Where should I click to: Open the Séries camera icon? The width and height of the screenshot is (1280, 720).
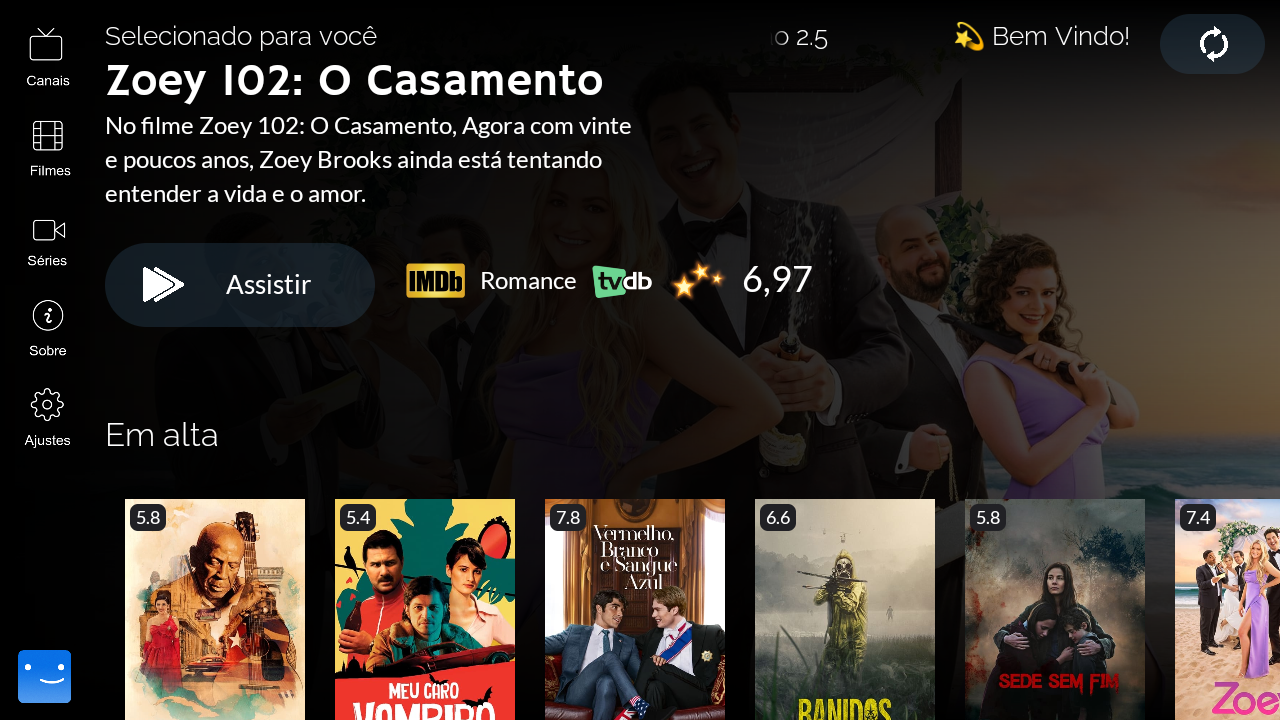(x=48, y=230)
